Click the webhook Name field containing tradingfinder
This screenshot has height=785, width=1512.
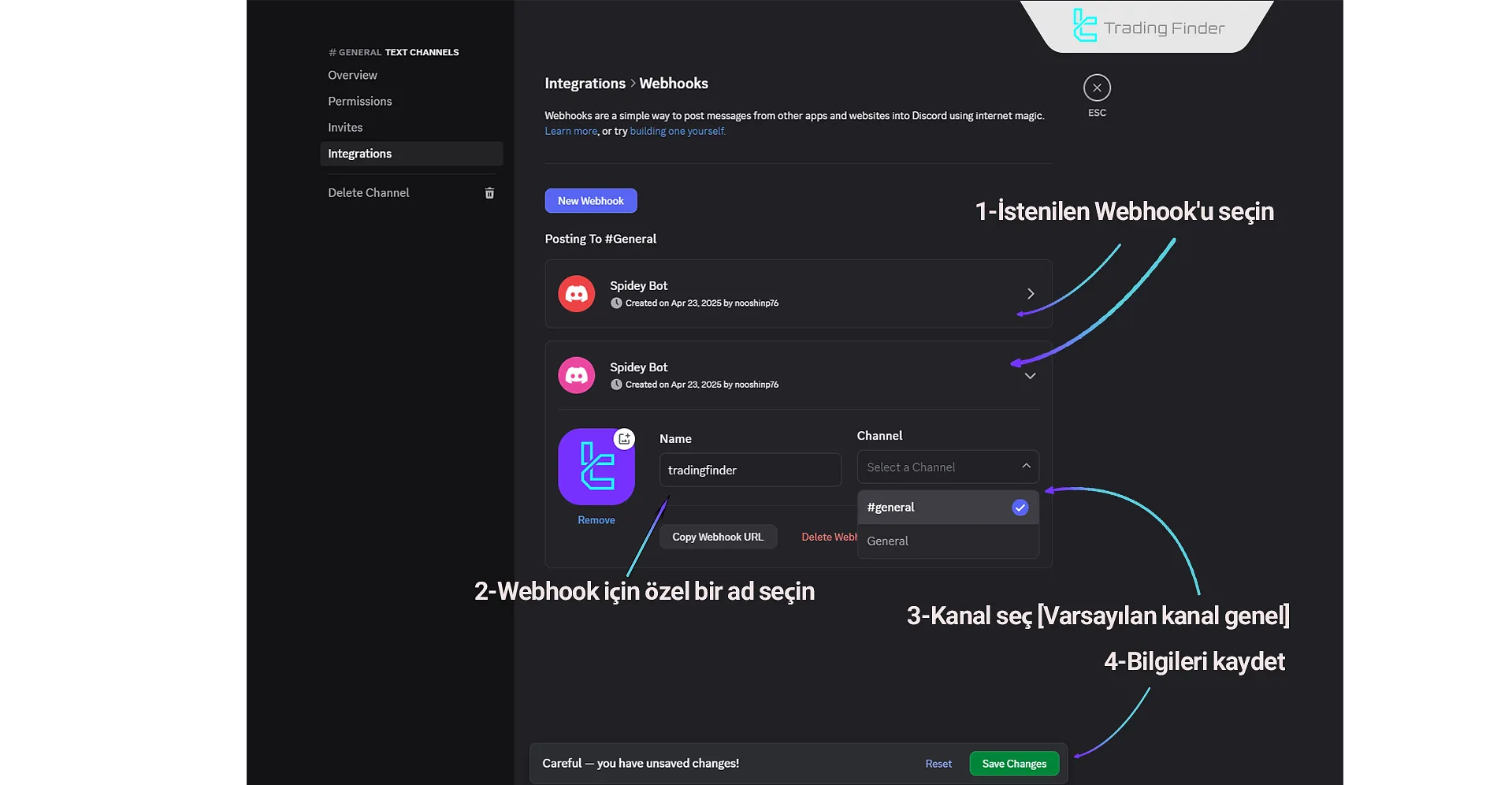pyautogui.click(x=750, y=471)
